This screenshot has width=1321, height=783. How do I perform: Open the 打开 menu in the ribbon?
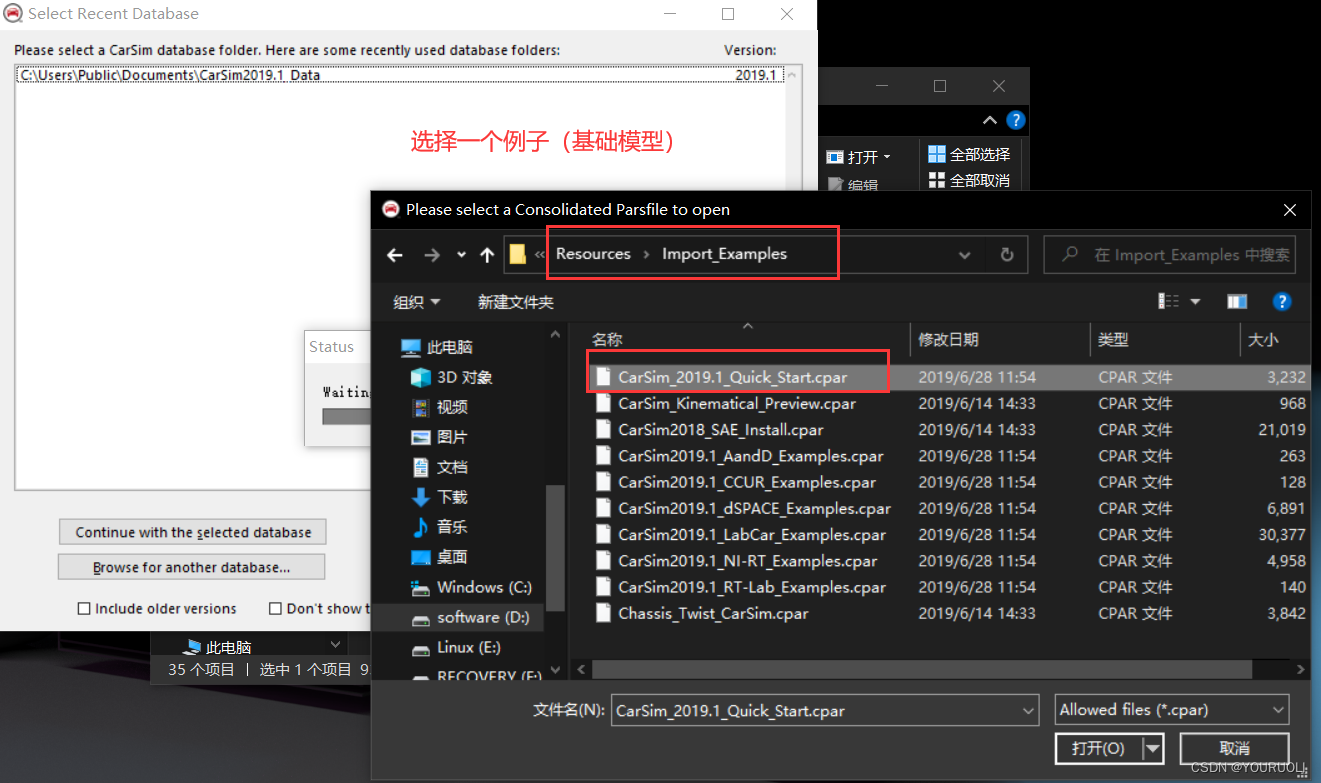(x=858, y=157)
